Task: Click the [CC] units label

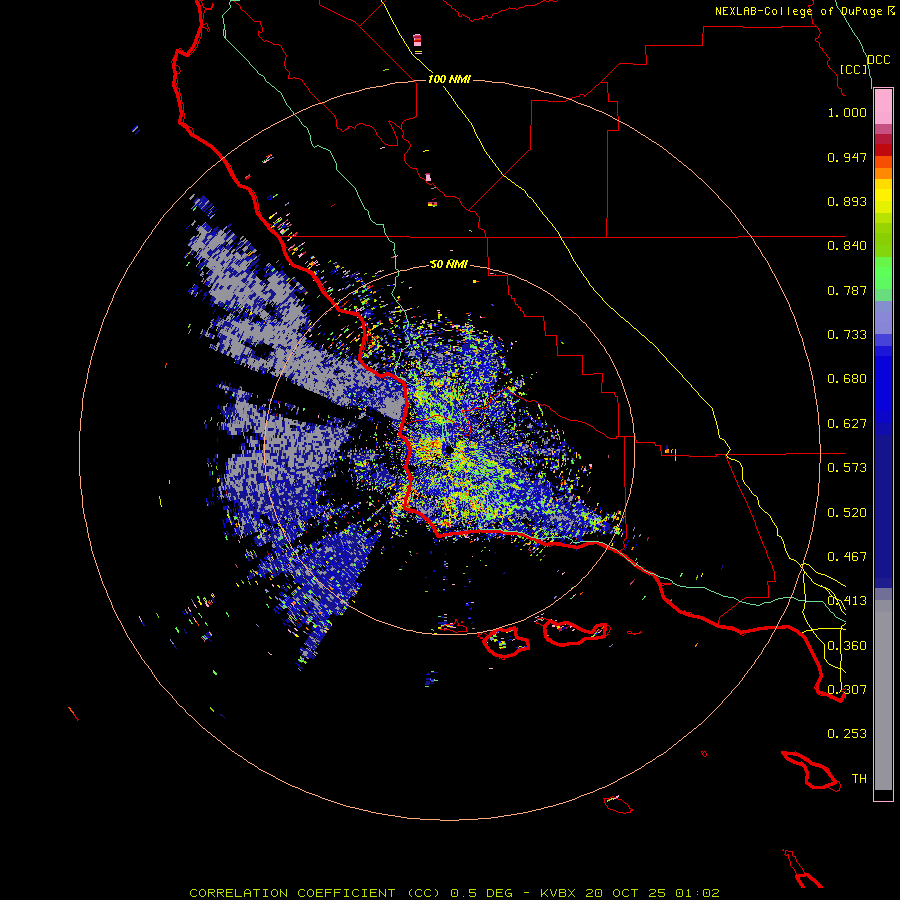Action: coord(854,69)
